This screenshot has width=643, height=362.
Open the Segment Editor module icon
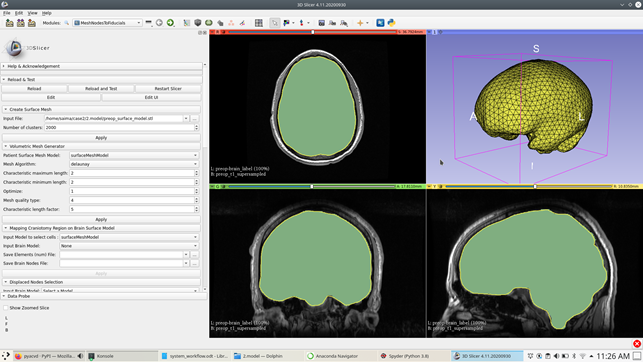(242, 23)
